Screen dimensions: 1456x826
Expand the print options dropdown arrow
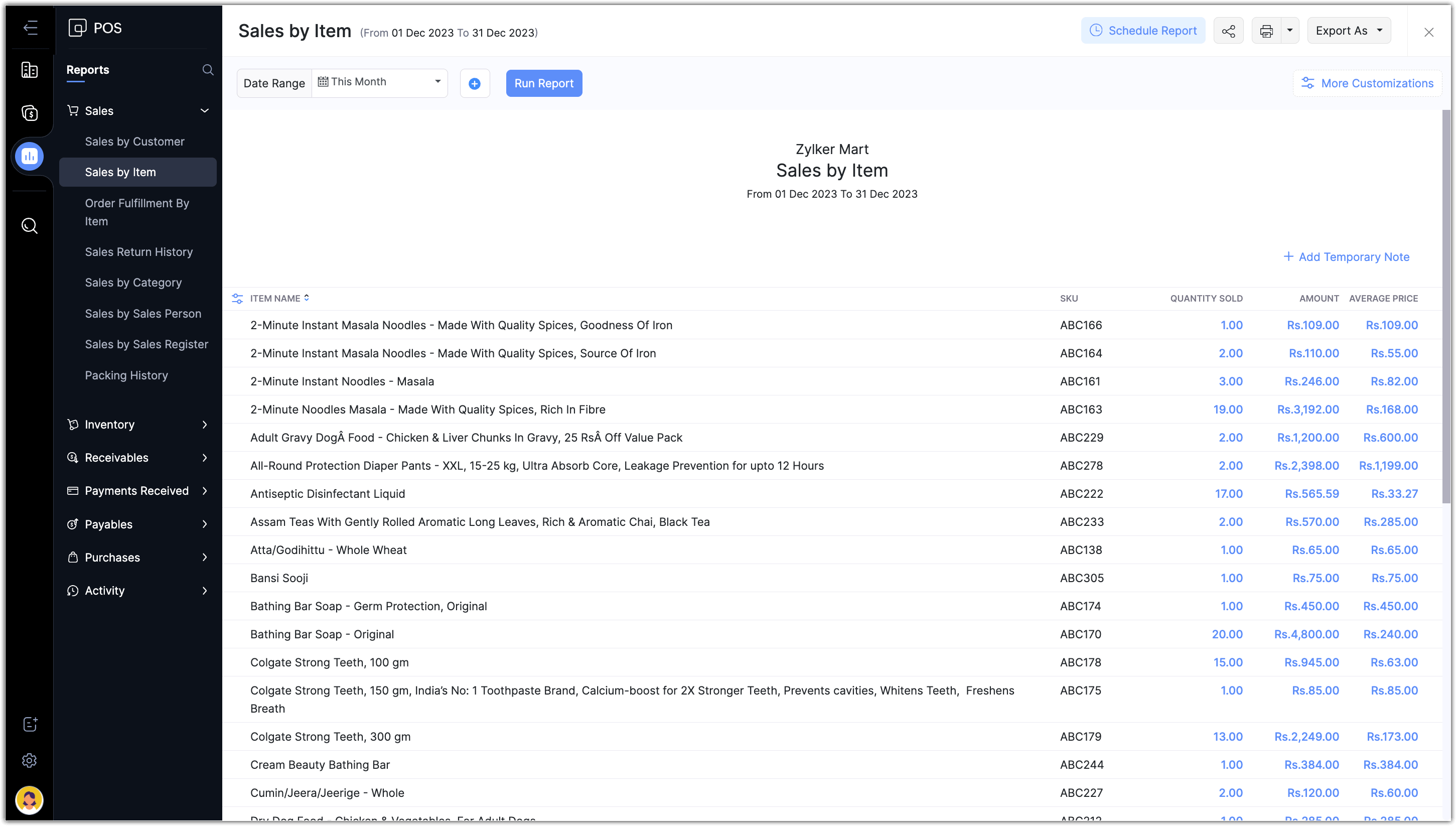(1289, 31)
